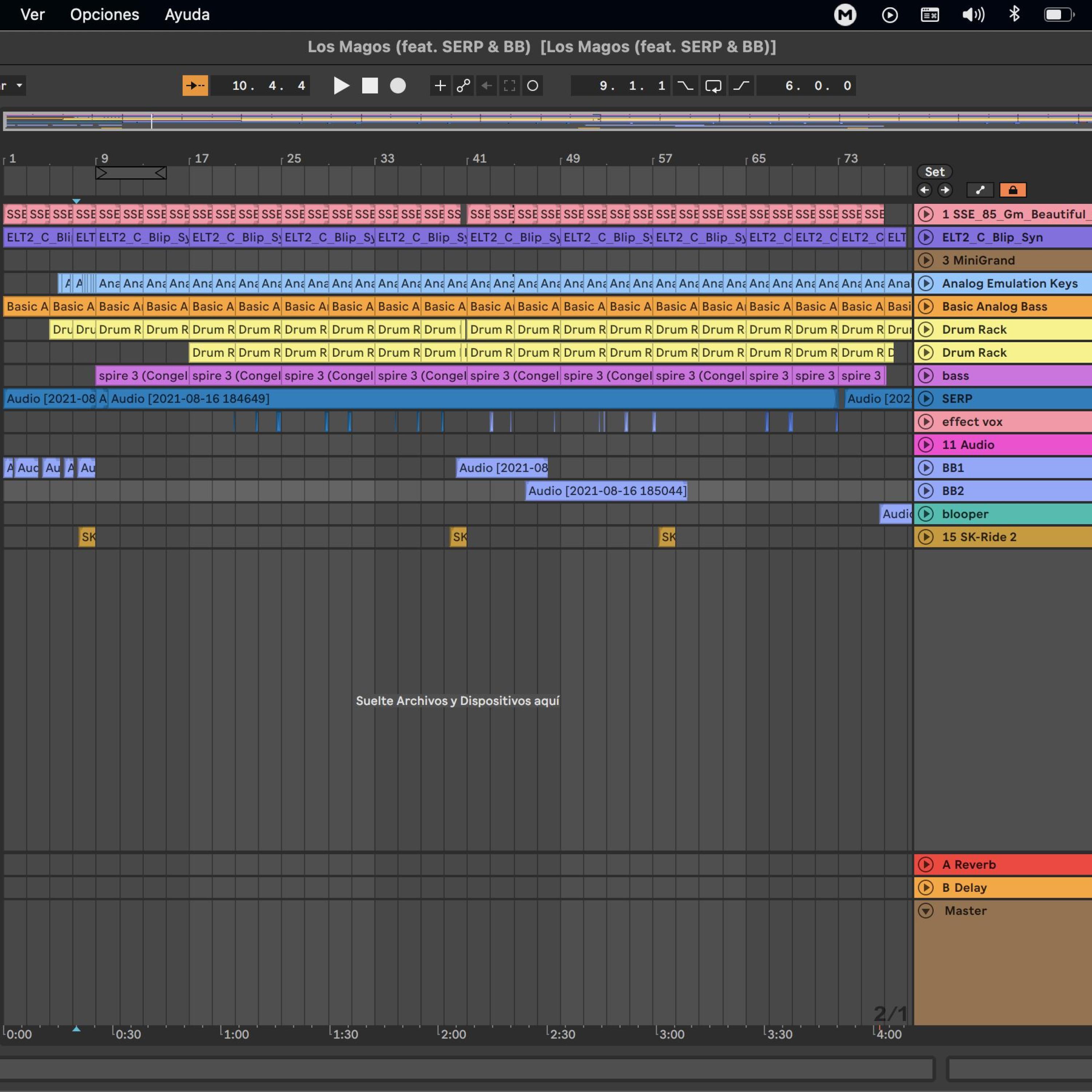Start playback with the Play button
Image resolution: width=1092 pixels, height=1092 pixels.
tap(341, 85)
